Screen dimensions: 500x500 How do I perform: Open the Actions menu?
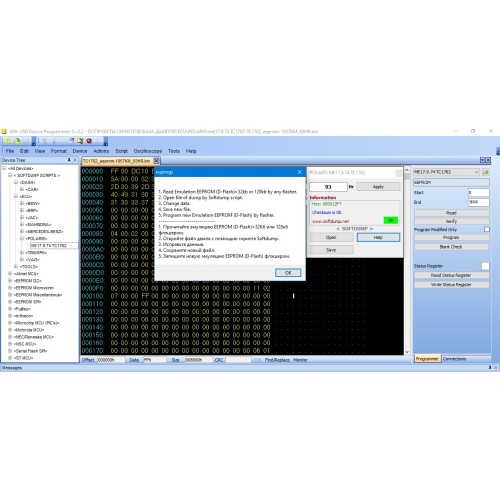coord(101,151)
